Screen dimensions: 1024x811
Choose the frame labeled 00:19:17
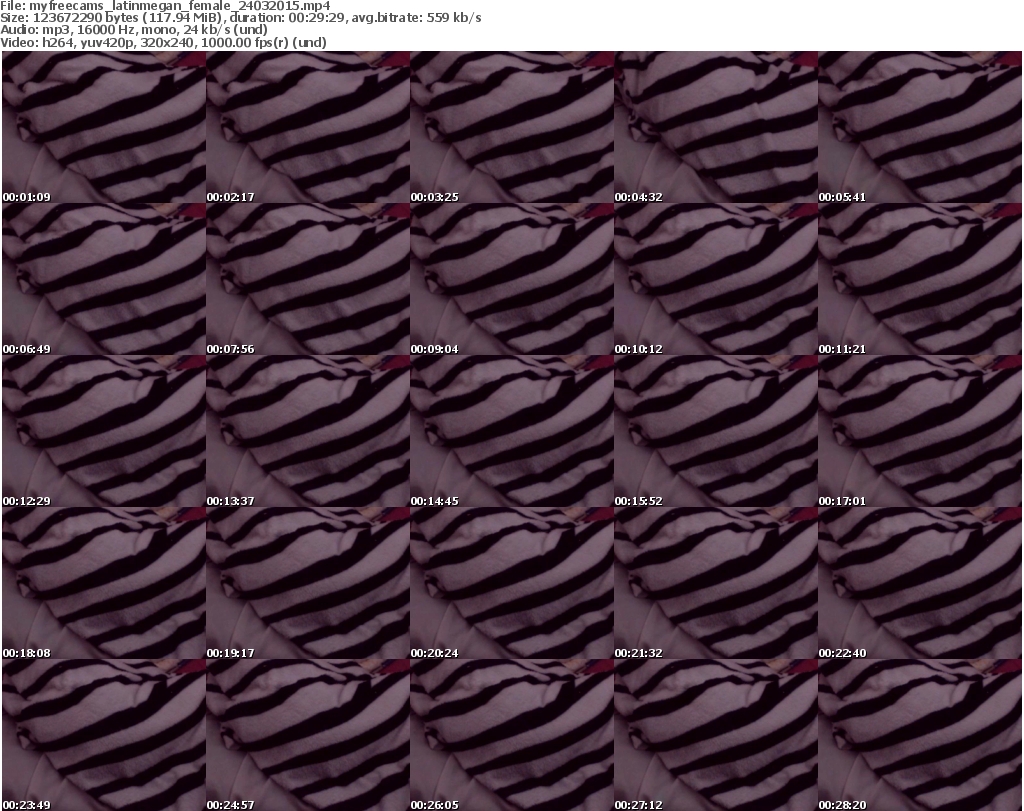(x=308, y=584)
